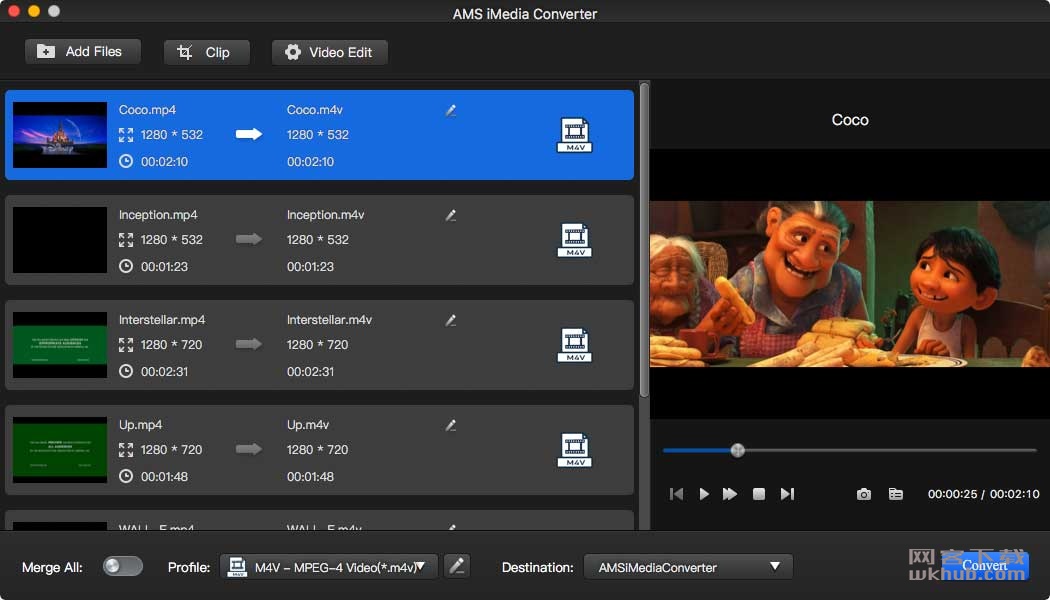Click the preview seek slider handle
The image size is (1050, 600).
(x=737, y=450)
